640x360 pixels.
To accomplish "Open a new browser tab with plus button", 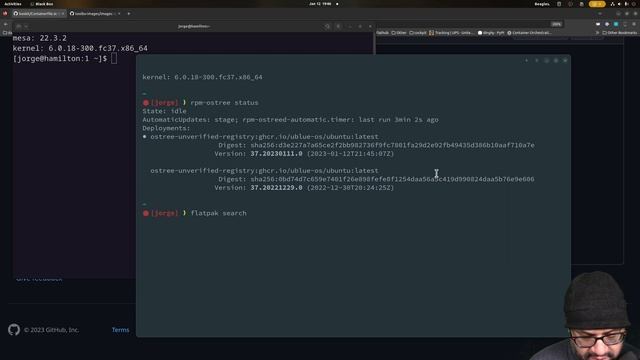I will pos(129,13).
